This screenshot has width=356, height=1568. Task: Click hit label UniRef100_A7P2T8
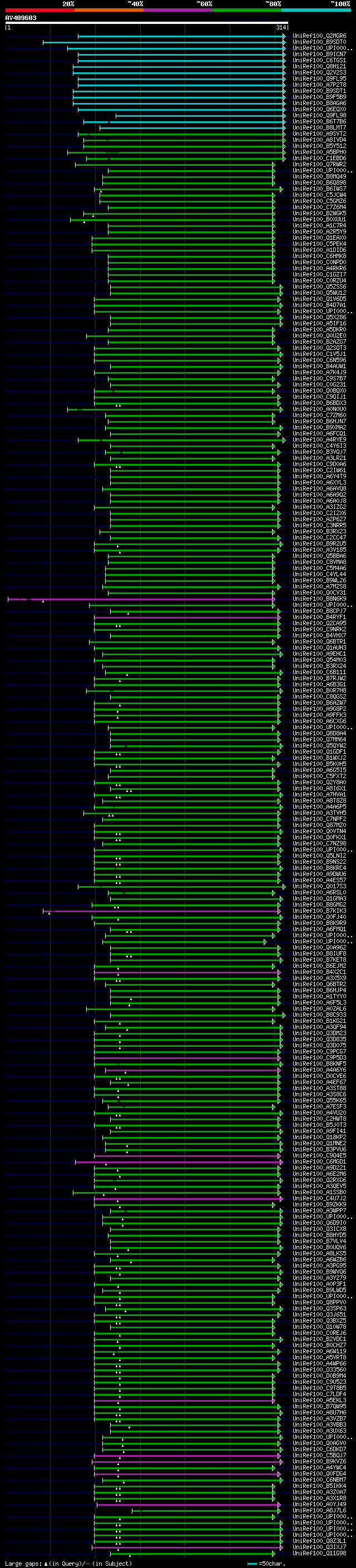tap(319, 85)
